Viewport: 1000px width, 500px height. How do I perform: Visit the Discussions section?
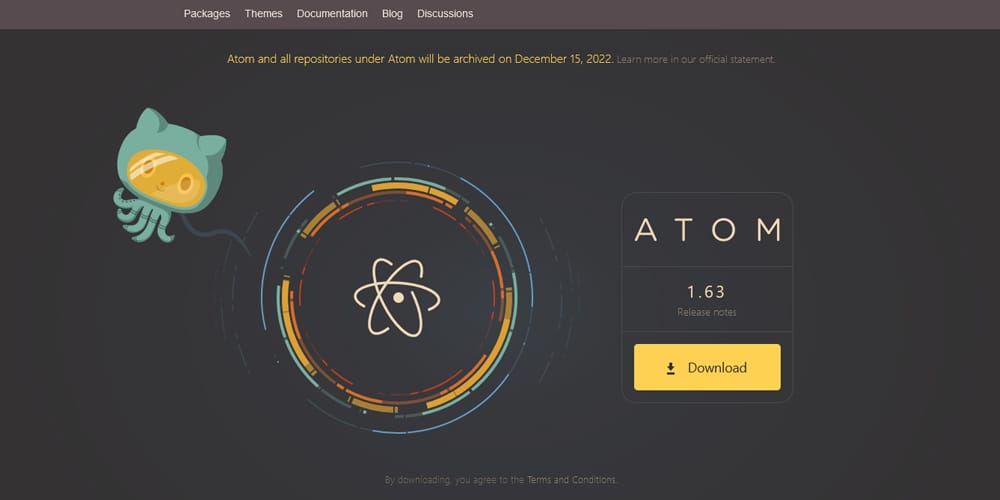point(445,13)
